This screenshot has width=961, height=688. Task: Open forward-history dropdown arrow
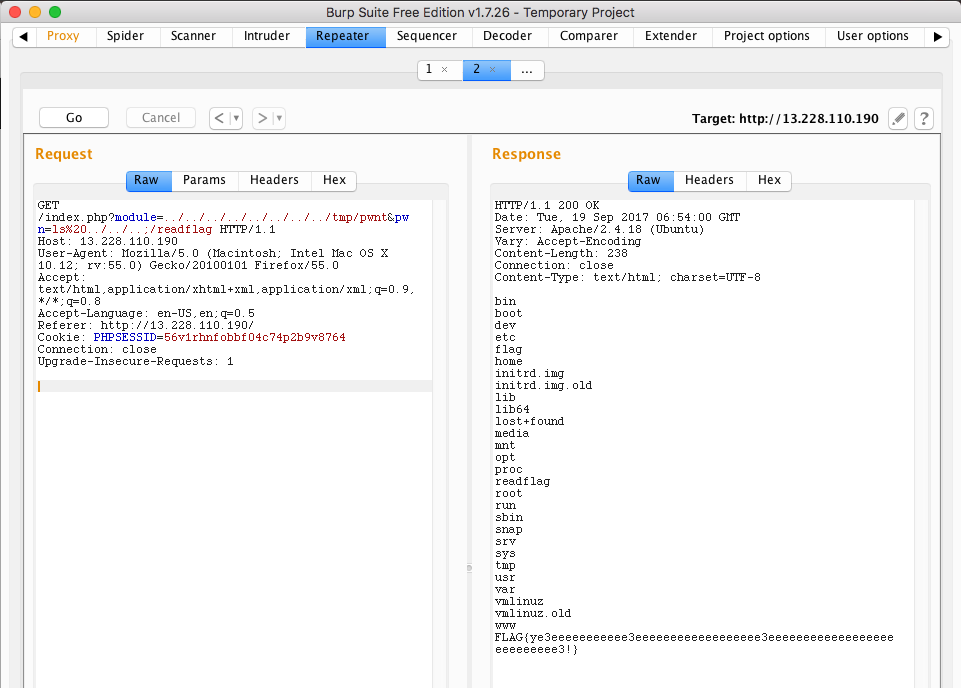[x=279, y=118]
